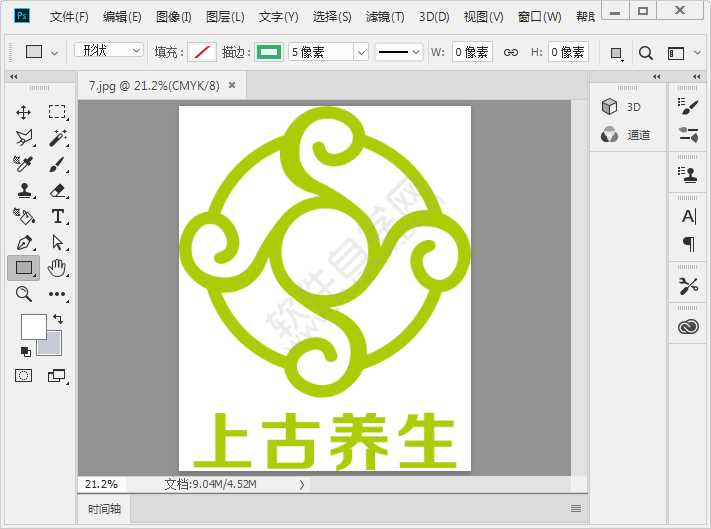Click the W width input field
Screen dimensions: 711x529
471,52
